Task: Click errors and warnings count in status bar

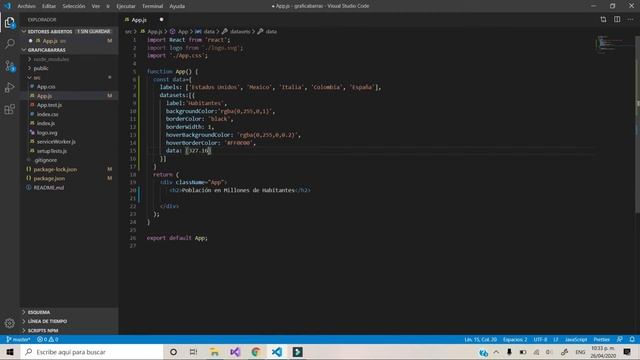Action: pyautogui.click(x=47, y=339)
